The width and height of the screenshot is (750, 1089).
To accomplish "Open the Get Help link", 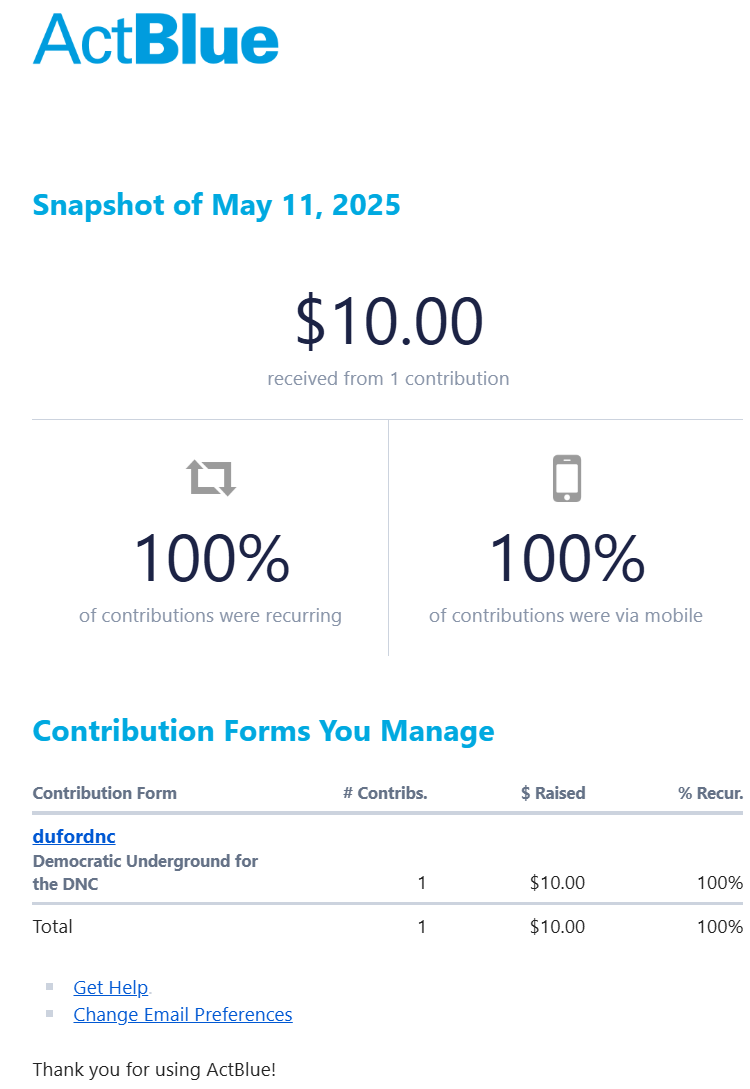I will 111,987.
